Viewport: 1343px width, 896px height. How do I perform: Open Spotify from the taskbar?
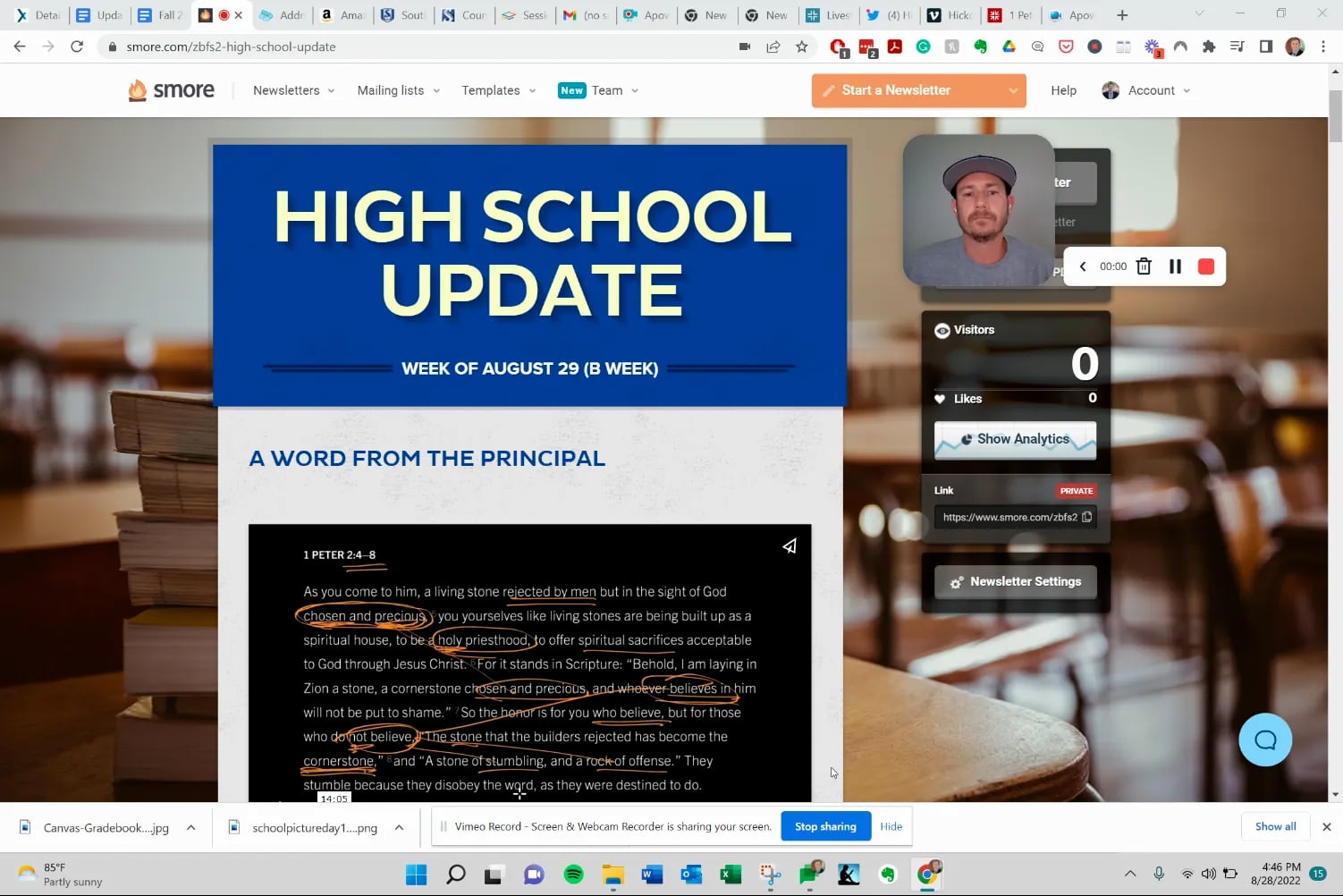(573, 874)
